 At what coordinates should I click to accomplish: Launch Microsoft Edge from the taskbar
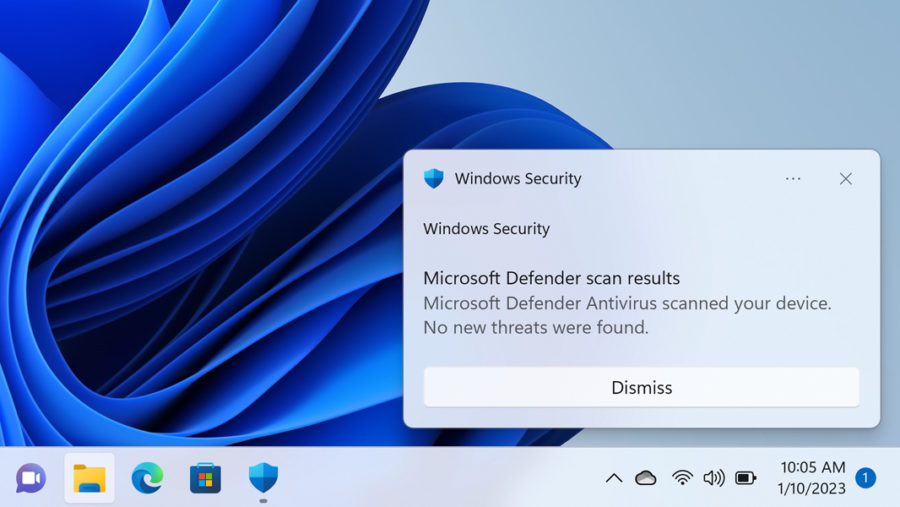(x=147, y=478)
